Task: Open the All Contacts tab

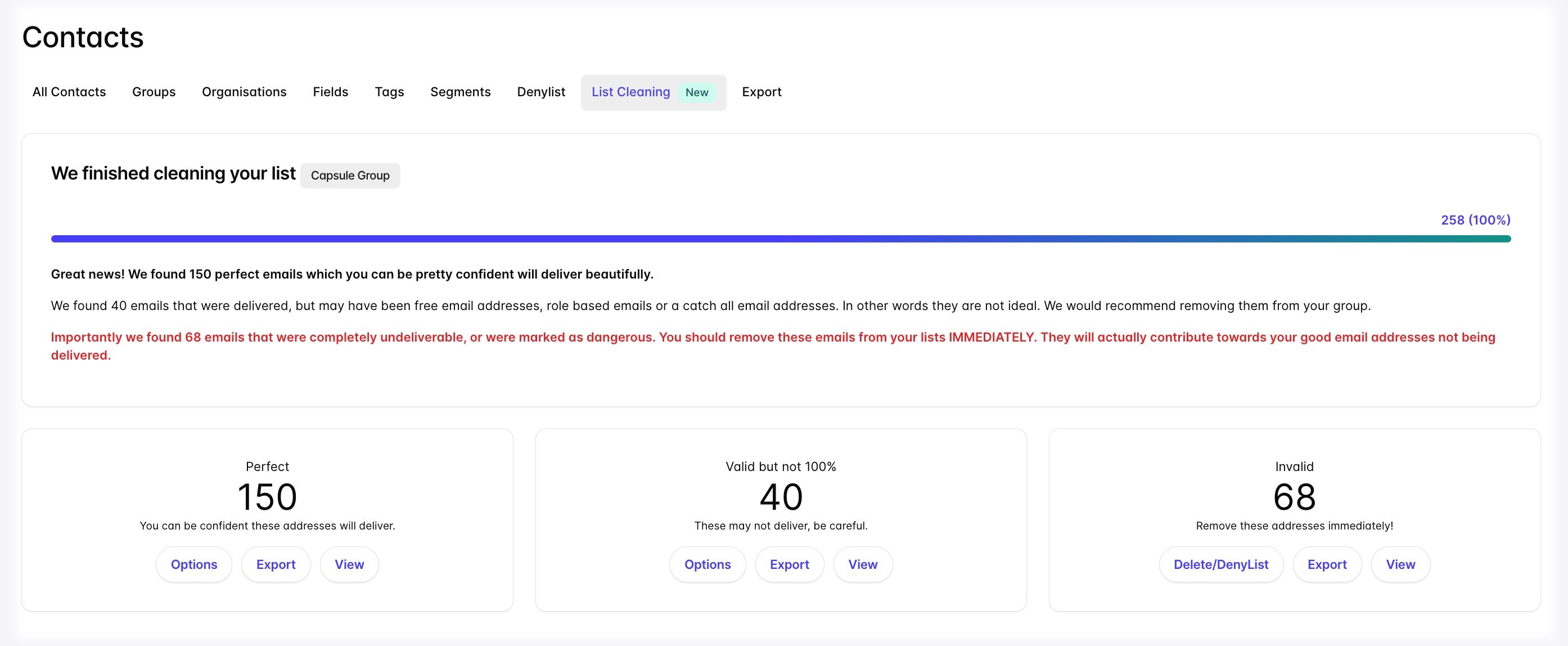Action: pyautogui.click(x=69, y=92)
